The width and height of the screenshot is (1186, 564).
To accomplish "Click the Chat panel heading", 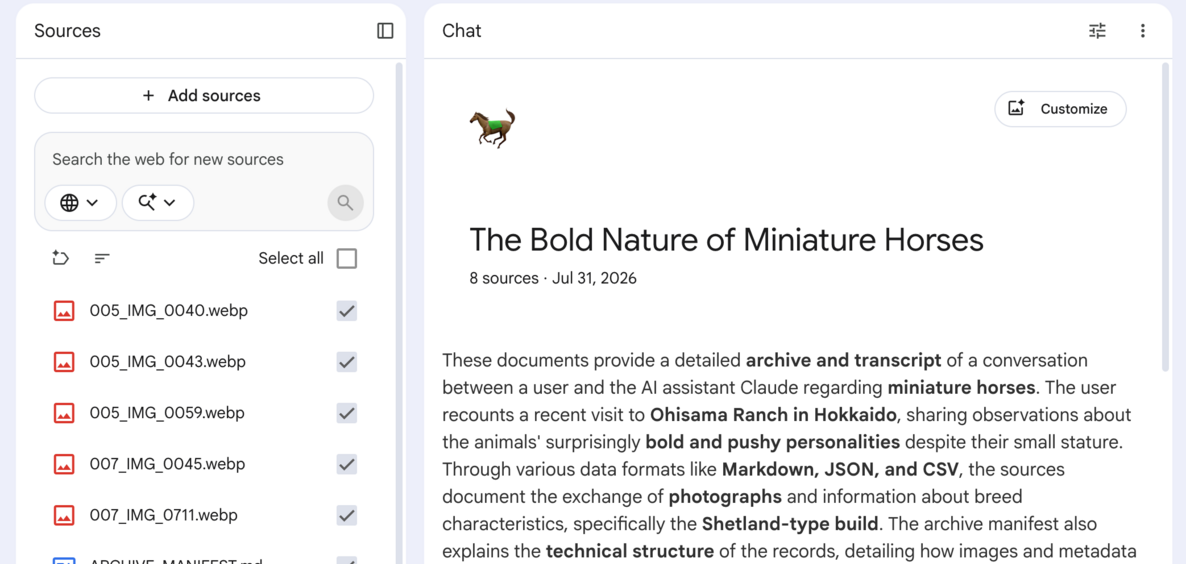I will [x=461, y=31].
